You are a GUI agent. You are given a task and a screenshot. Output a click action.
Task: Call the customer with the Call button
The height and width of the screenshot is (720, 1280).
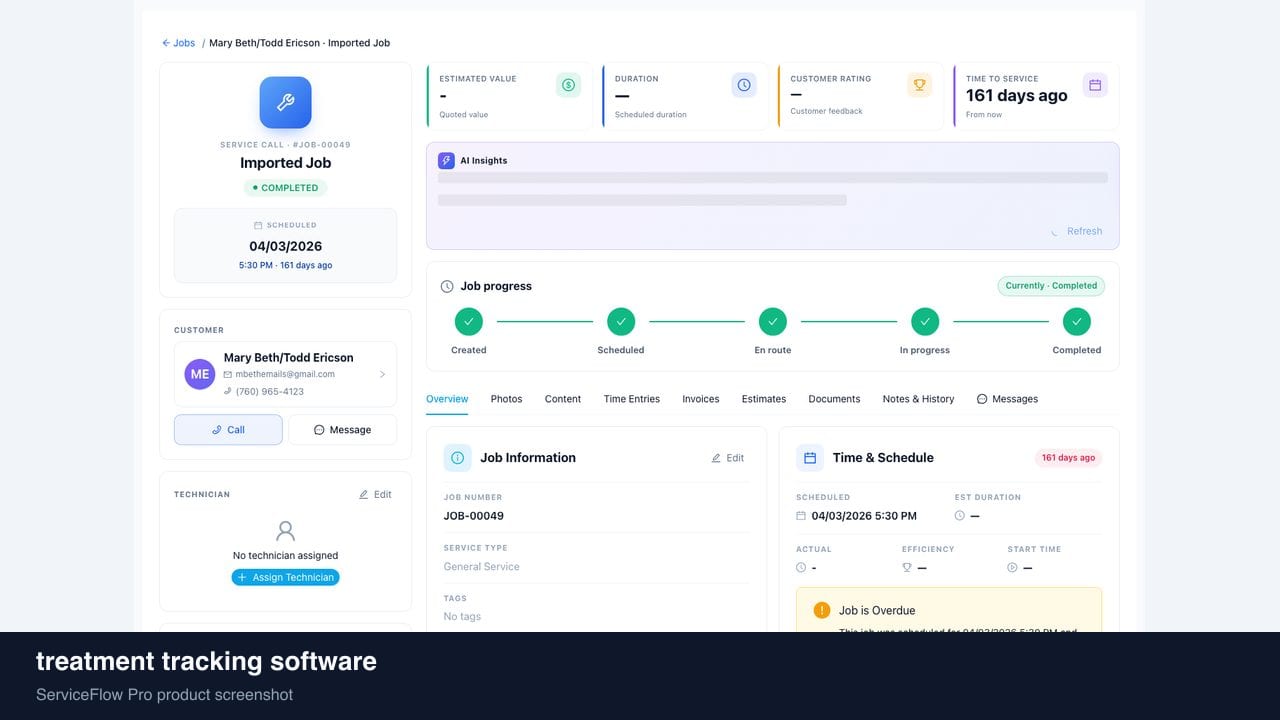(x=228, y=430)
